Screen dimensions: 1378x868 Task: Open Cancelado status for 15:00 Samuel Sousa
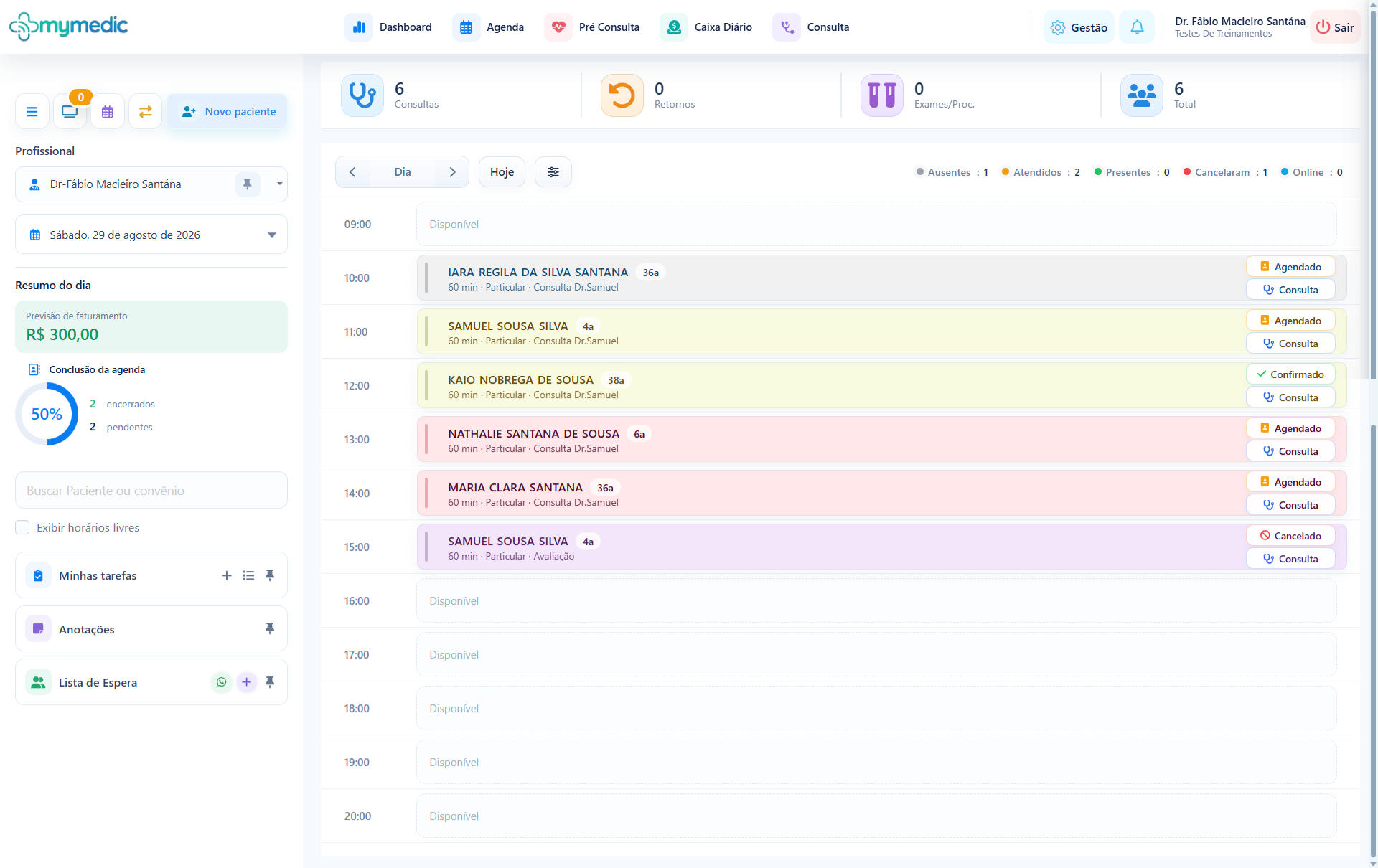(x=1290, y=536)
